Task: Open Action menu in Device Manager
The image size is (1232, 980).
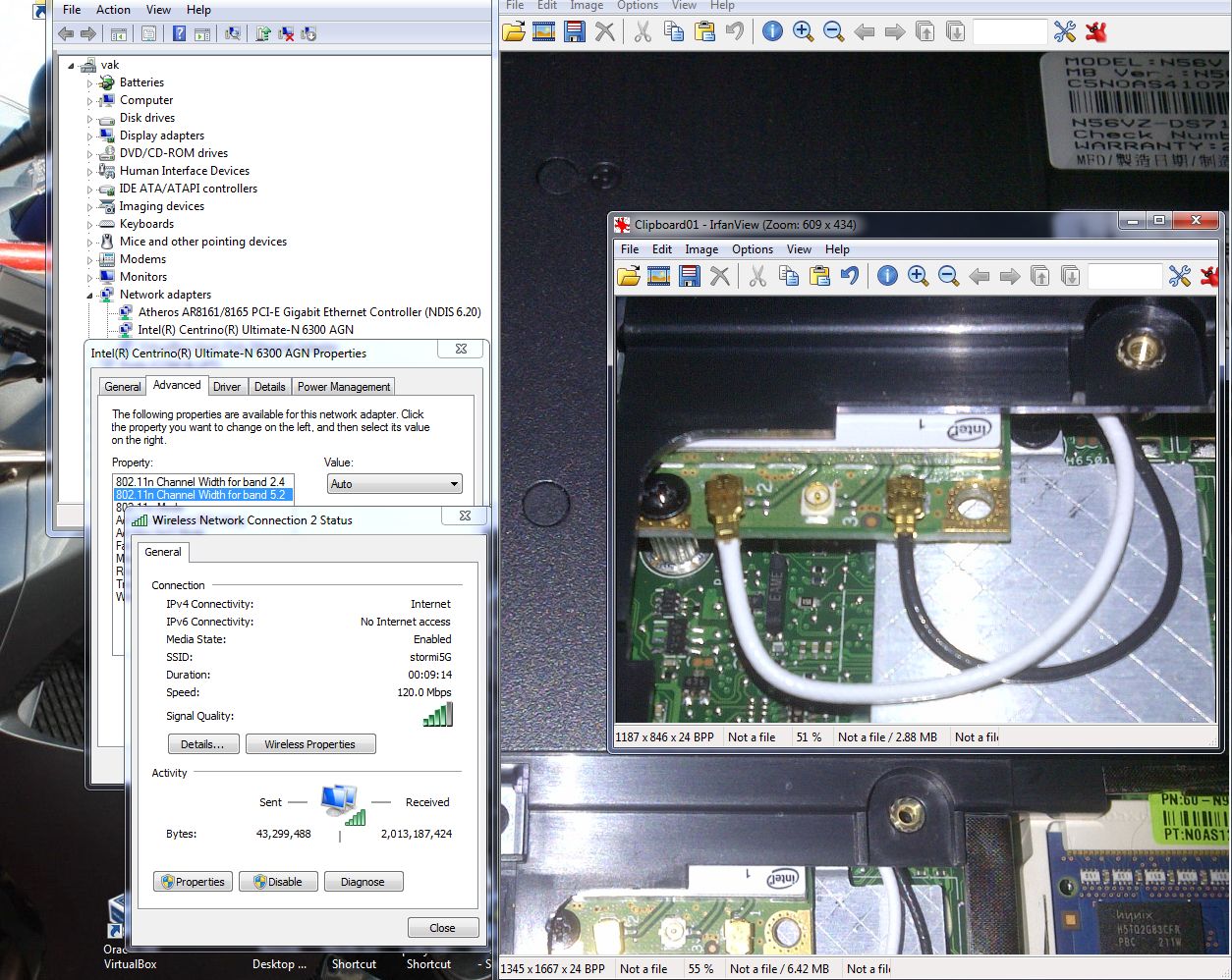Action: tap(113, 10)
